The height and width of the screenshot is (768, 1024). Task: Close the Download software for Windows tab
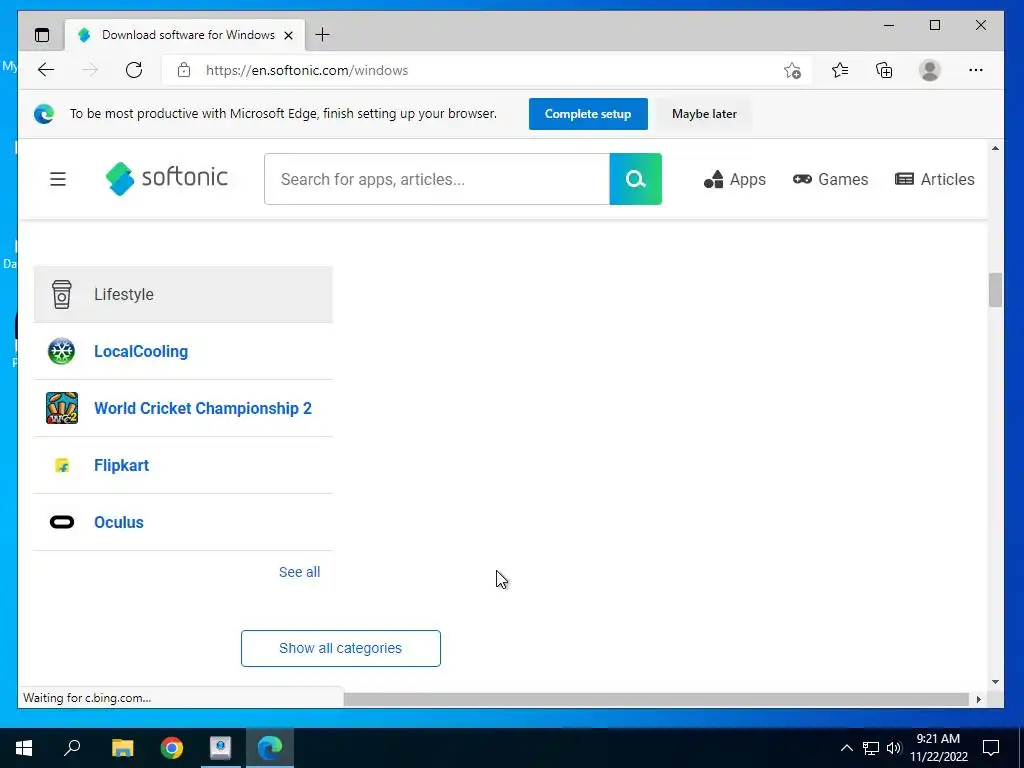[x=289, y=35]
